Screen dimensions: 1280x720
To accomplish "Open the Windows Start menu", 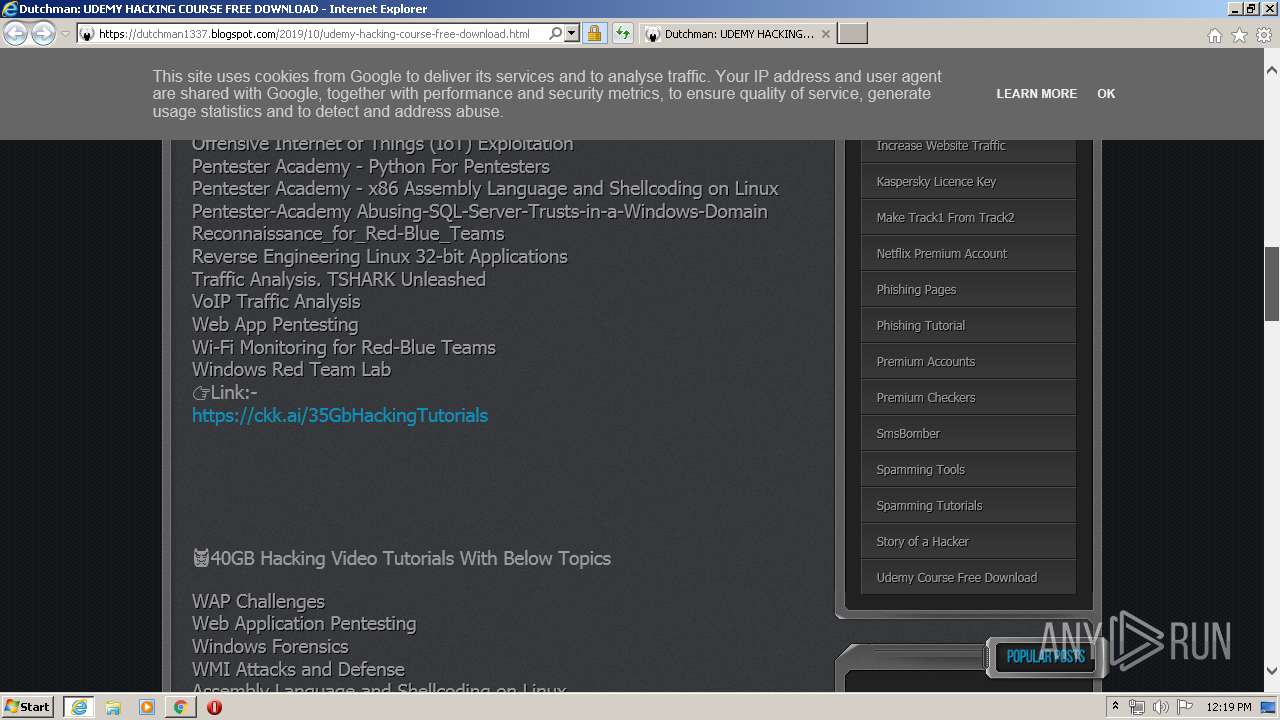I will point(28,706).
